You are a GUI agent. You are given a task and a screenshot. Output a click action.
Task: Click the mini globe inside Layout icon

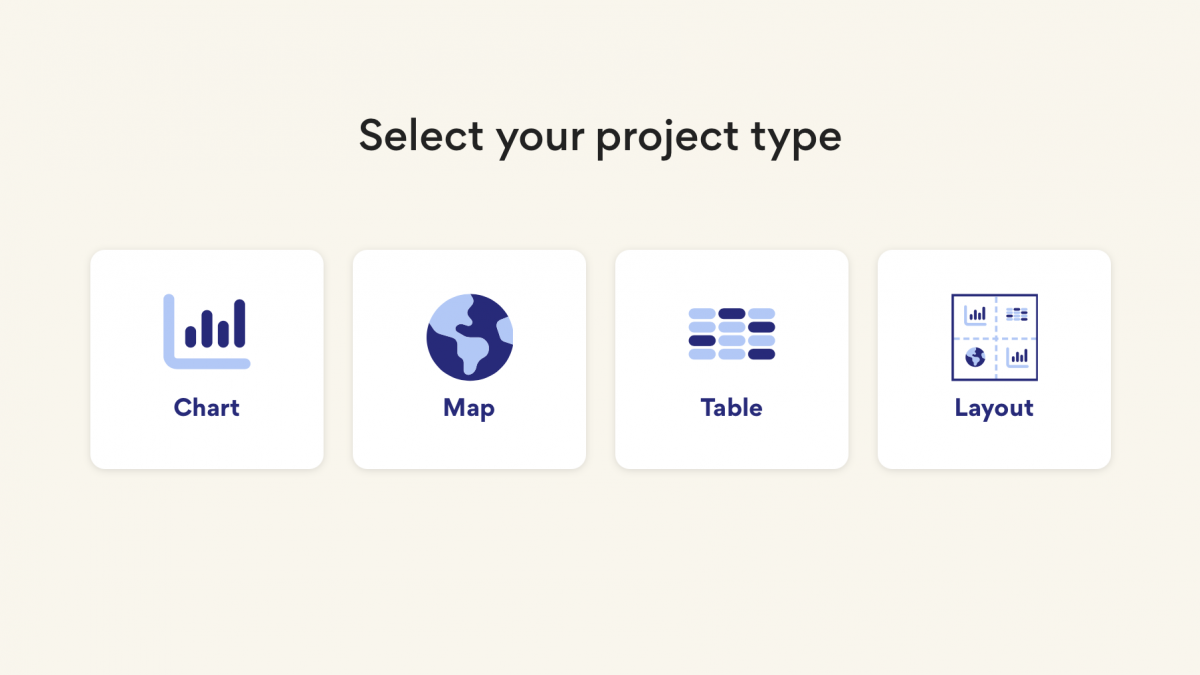click(975, 357)
